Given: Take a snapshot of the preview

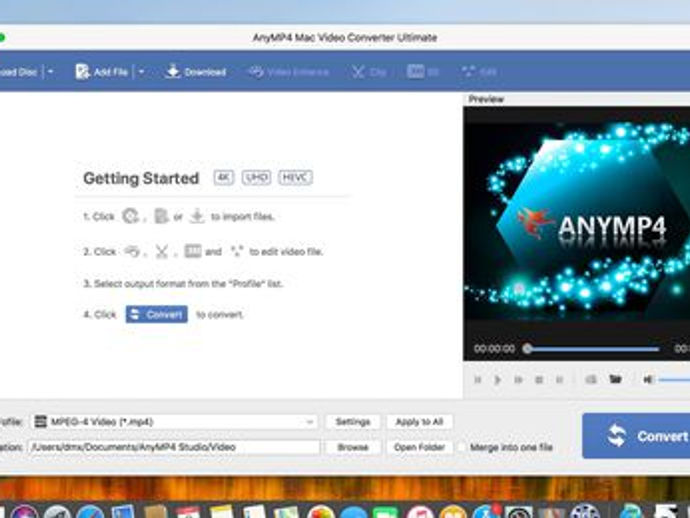Looking at the screenshot, I should pos(591,379).
